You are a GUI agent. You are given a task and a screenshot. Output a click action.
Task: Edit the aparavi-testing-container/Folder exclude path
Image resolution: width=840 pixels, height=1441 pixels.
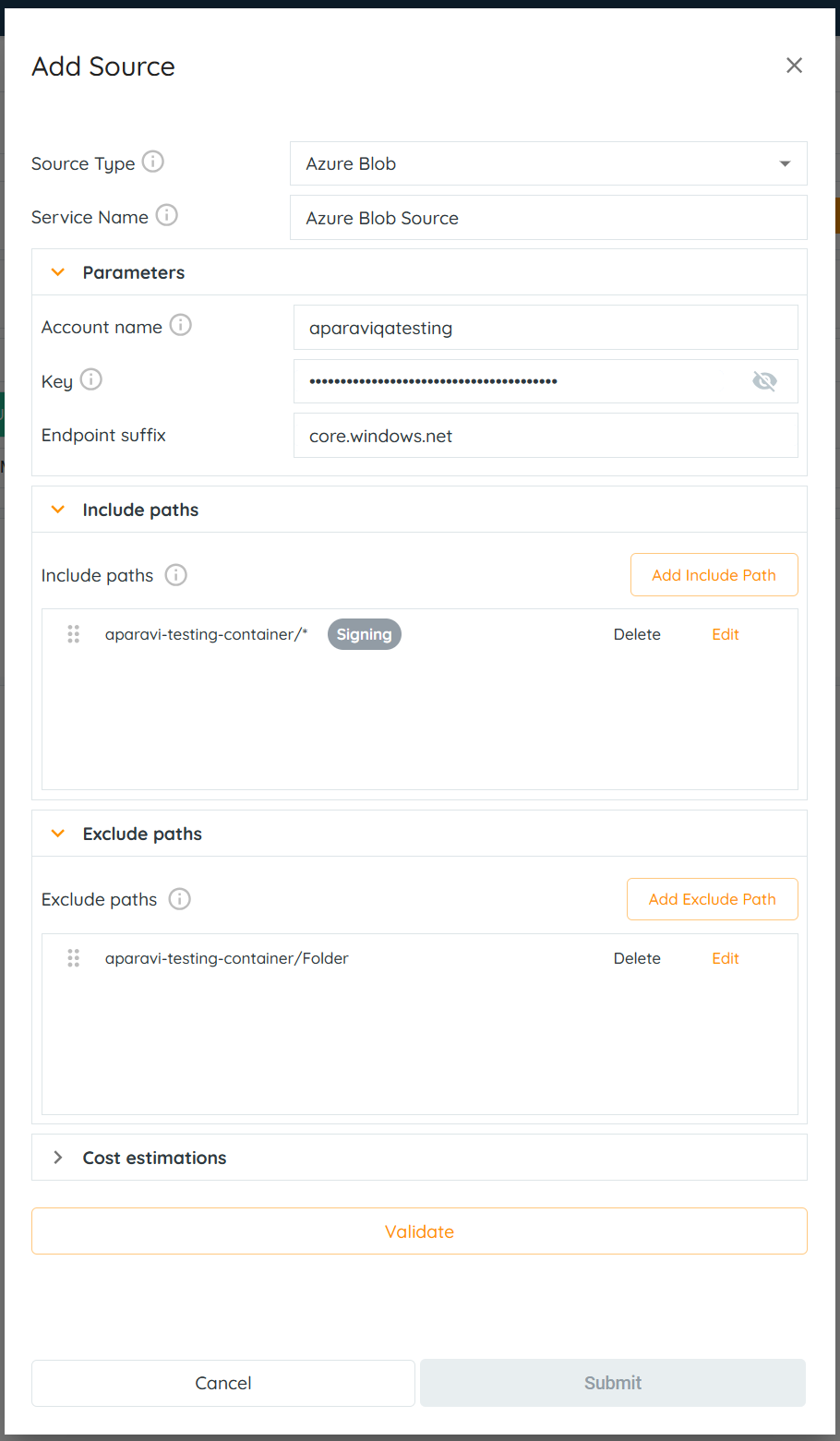[x=725, y=958]
